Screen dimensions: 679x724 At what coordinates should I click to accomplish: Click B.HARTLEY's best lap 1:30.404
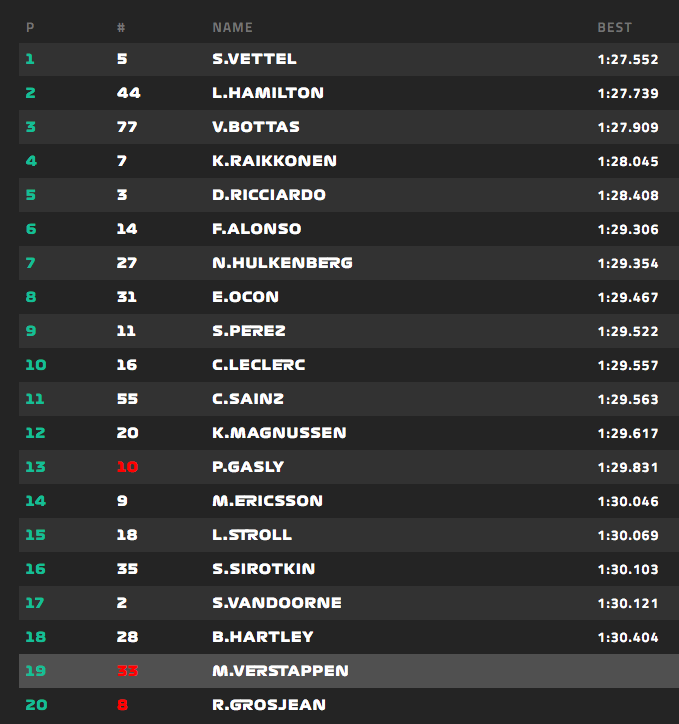pyautogui.click(x=627, y=637)
